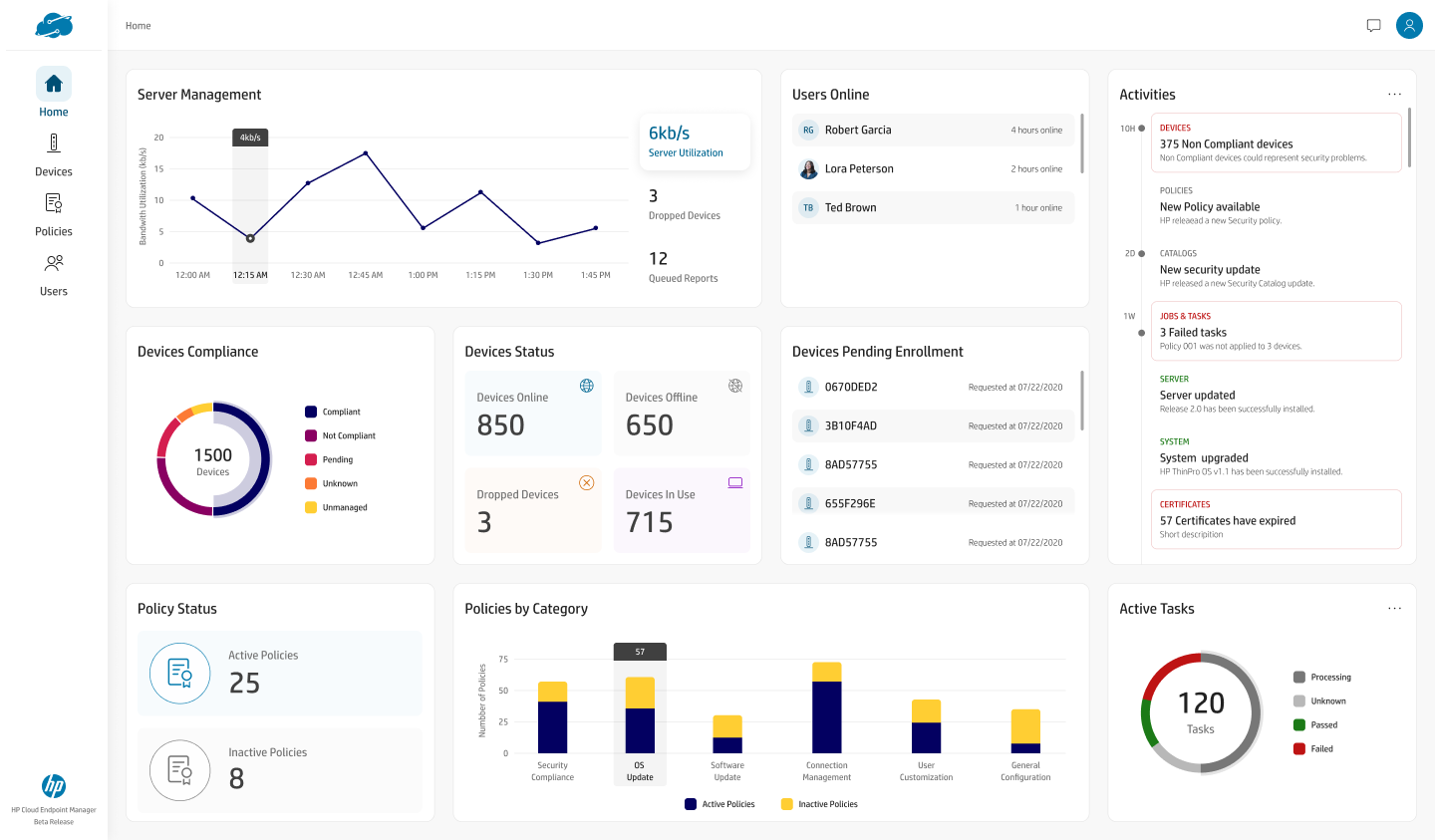The image size is (1435, 840).
Task: Click the Devices Online globe icon
Action: [587, 386]
